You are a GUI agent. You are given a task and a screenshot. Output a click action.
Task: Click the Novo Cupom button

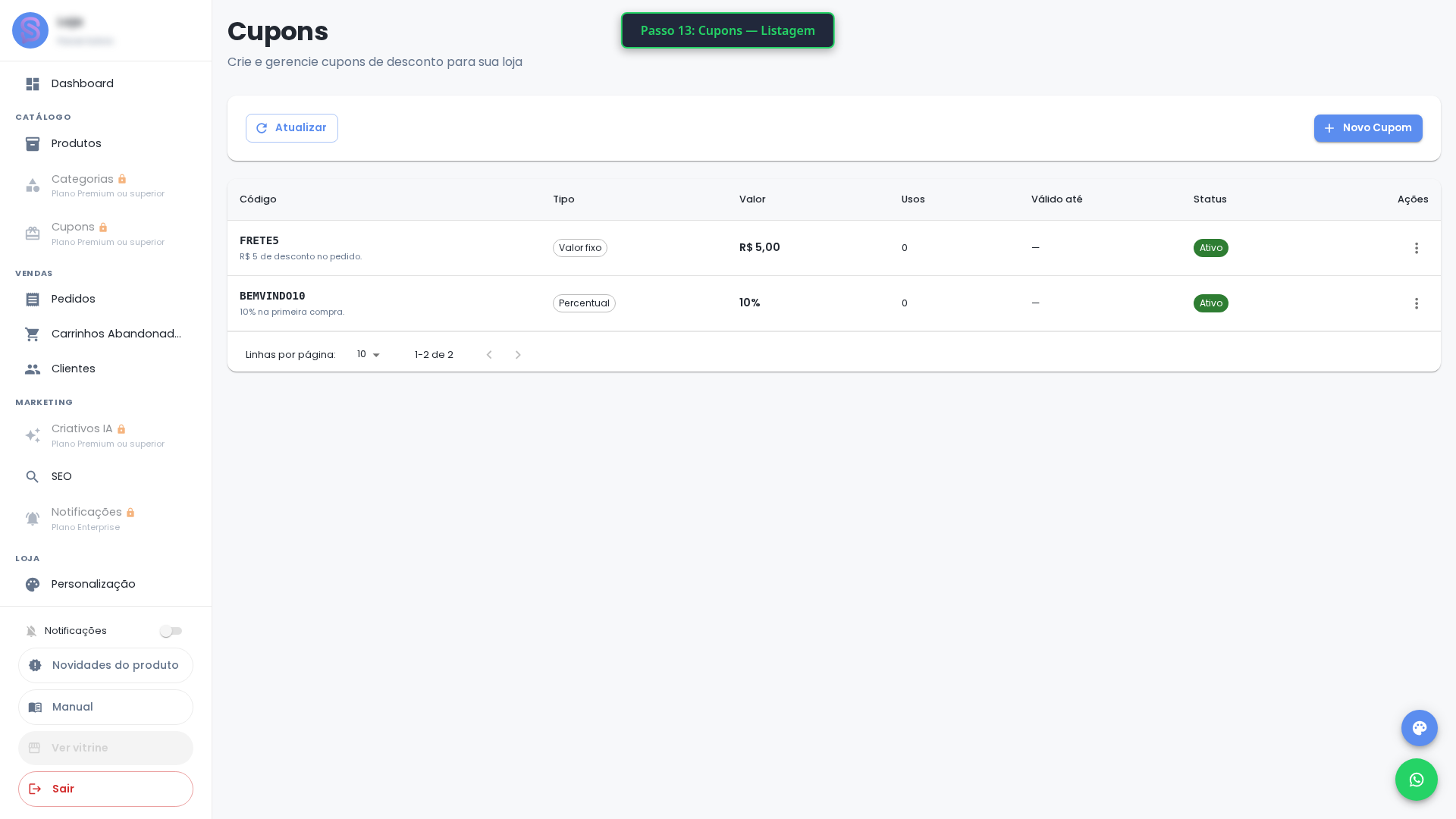click(1368, 128)
